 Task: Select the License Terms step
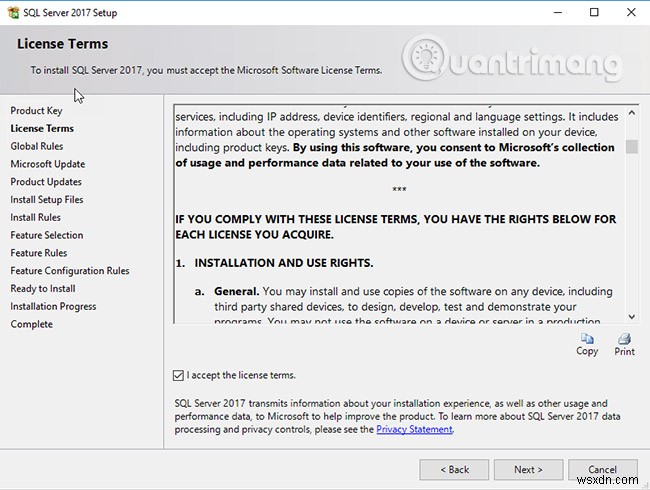[x=42, y=129]
